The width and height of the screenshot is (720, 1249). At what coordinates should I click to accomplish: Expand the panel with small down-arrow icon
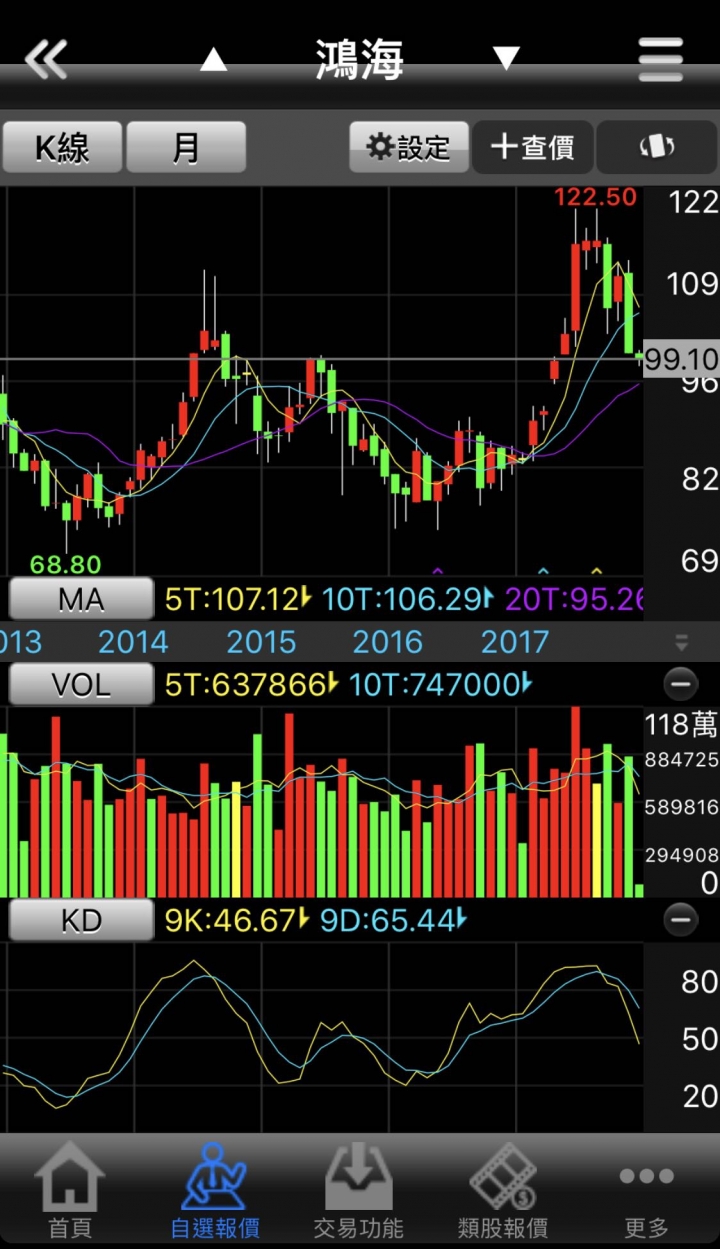[x=682, y=642]
